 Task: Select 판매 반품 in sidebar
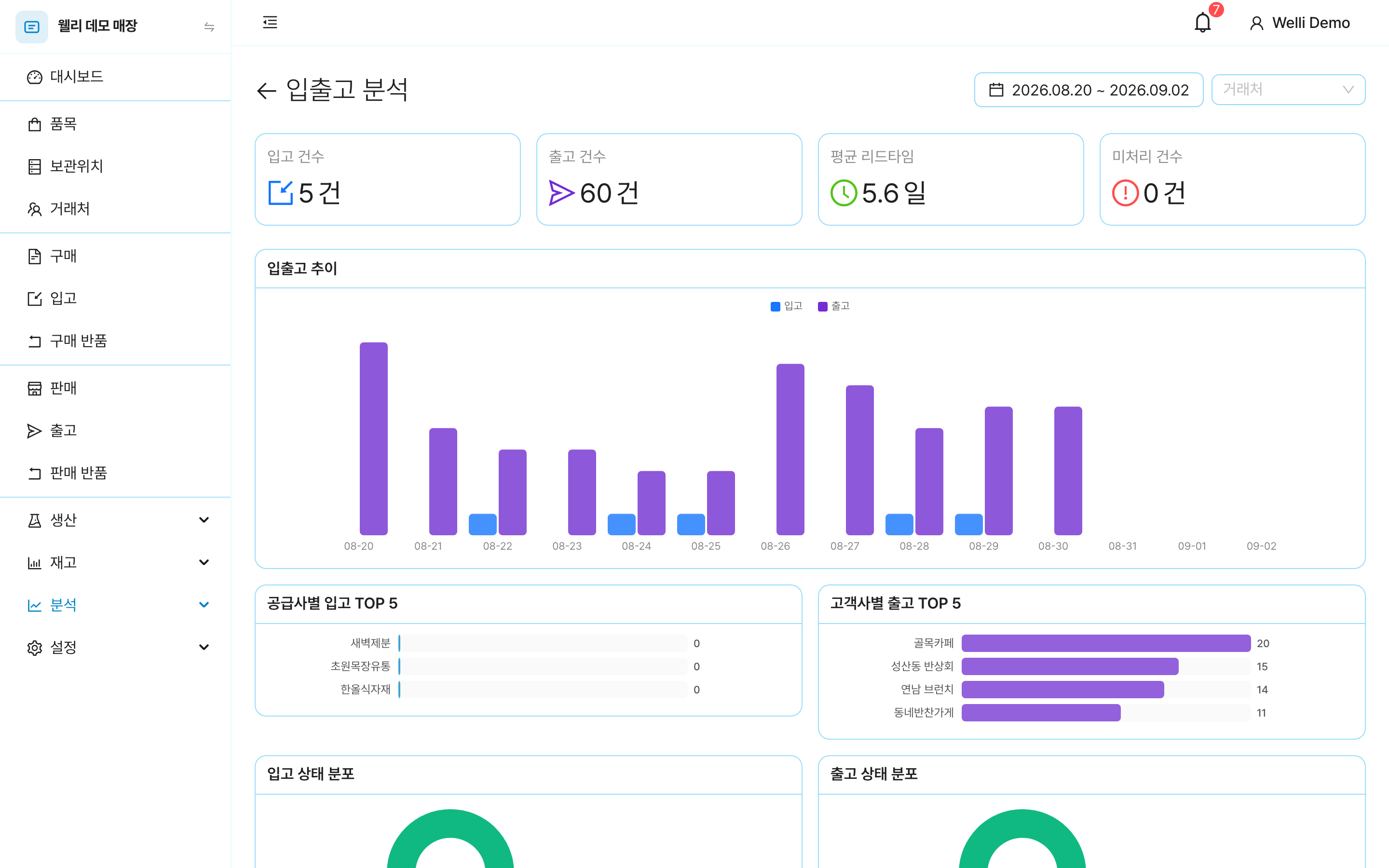click(115, 473)
